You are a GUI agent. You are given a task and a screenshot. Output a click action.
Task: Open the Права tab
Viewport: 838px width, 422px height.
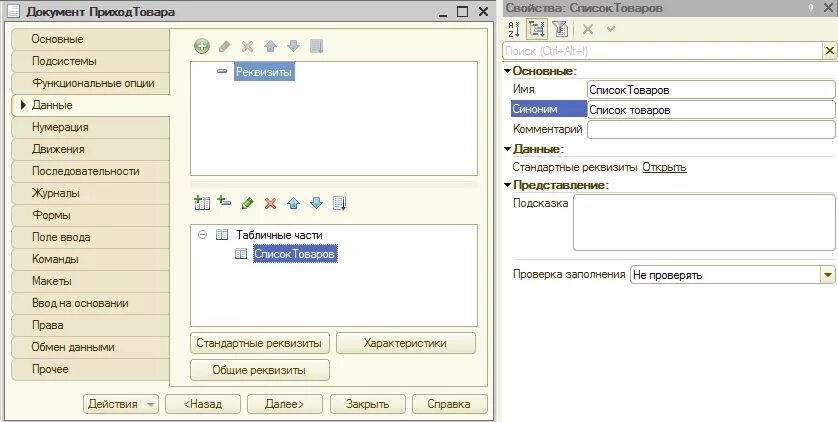pyautogui.click(x=90, y=325)
